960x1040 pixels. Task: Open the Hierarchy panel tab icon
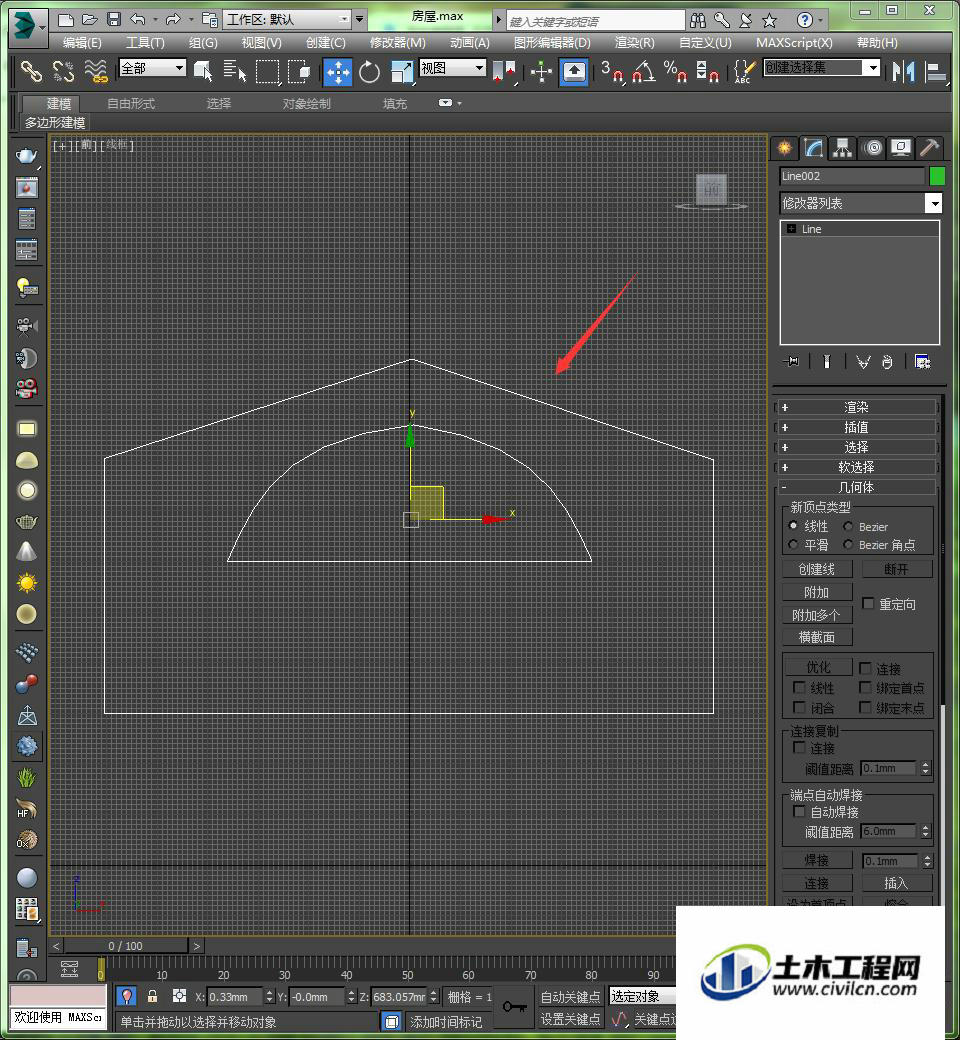(843, 148)
